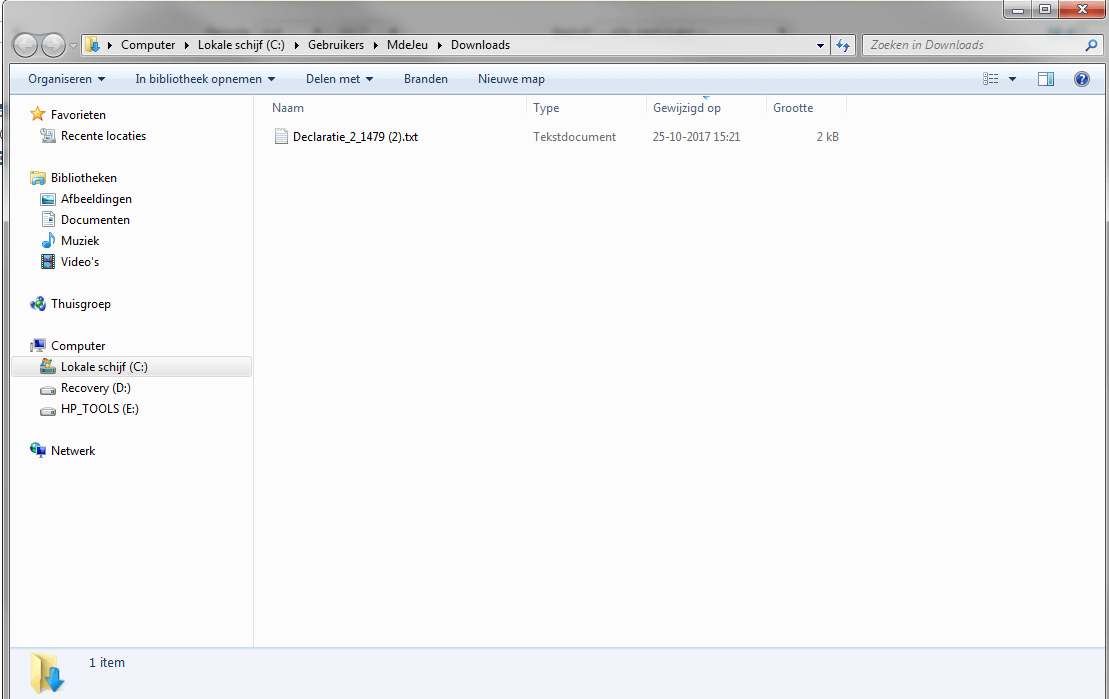Click Gebruikers in the address breadcrumb
The image size is (1109, 699).
click(336, 45)
